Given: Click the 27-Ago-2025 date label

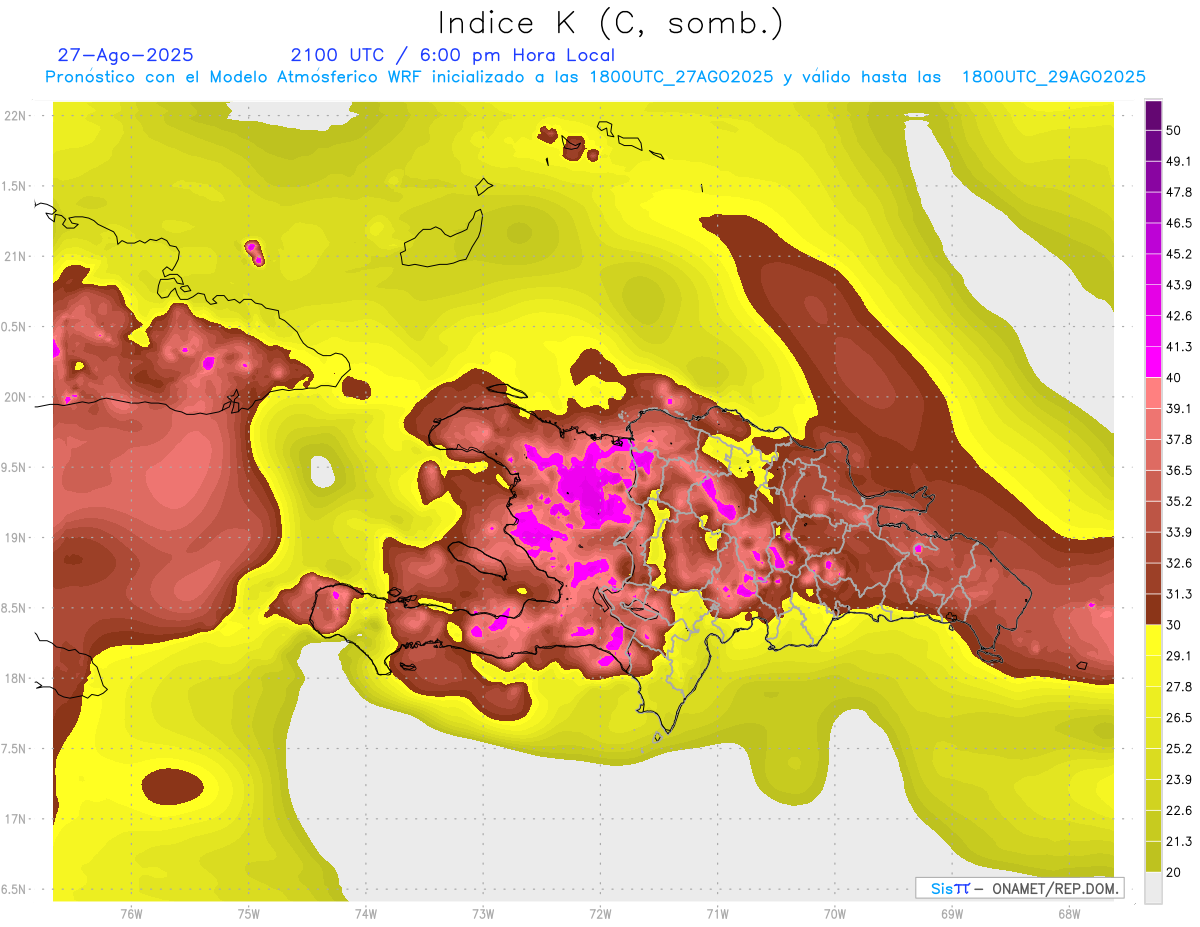Looking at the screenshot, I should point(125,55).
